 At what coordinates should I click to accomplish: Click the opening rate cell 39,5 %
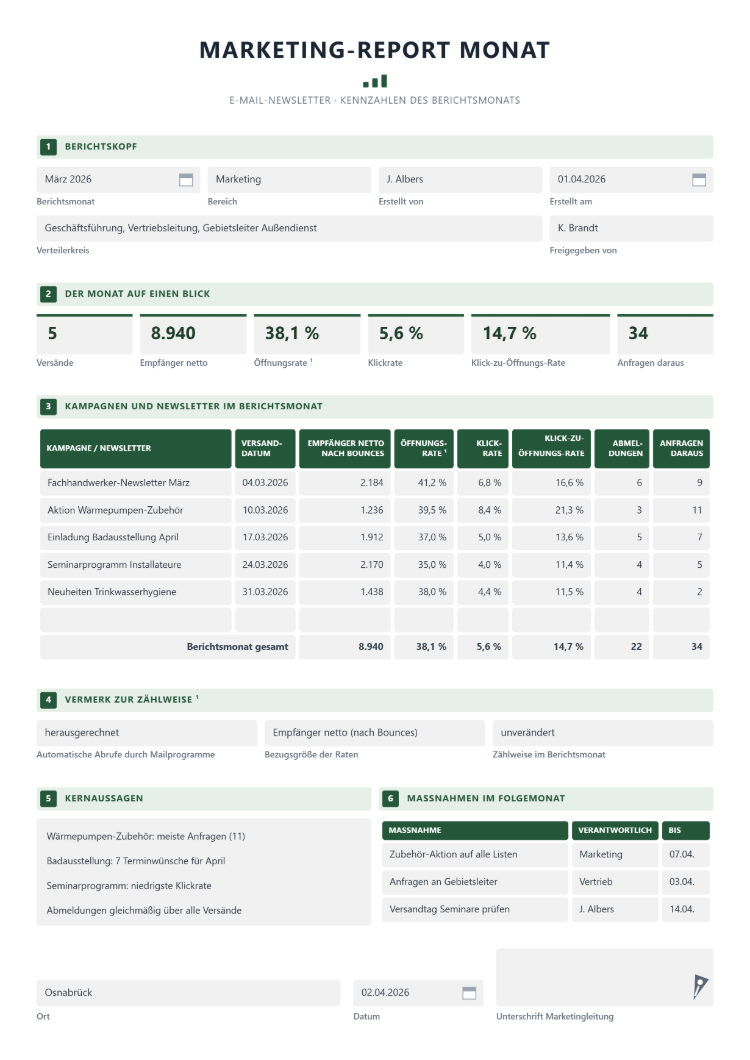tap(424, 510)
